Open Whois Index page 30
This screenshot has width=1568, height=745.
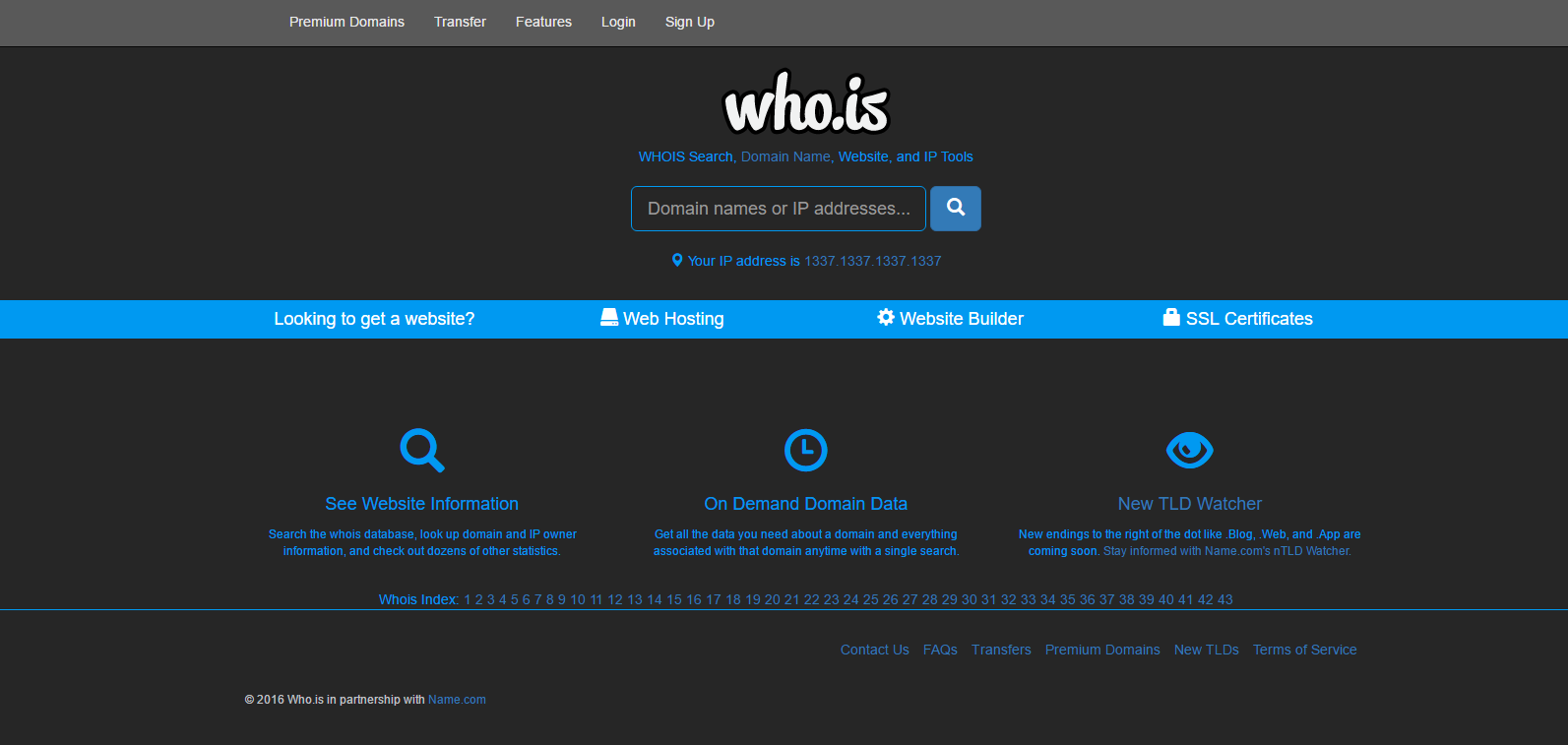(x=970, y=599)
